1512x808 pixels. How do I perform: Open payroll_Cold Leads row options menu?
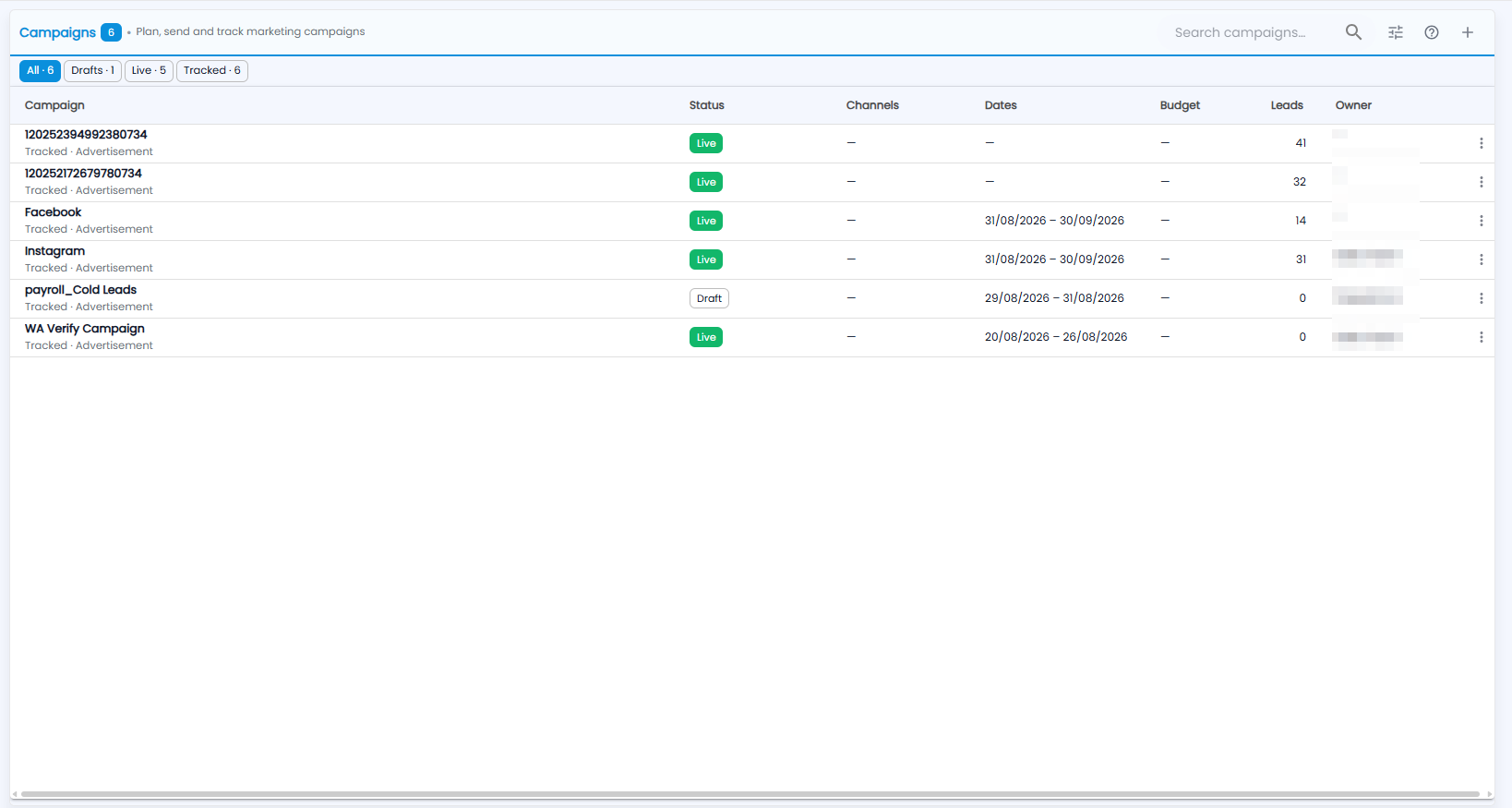[x=1482, y=298]
